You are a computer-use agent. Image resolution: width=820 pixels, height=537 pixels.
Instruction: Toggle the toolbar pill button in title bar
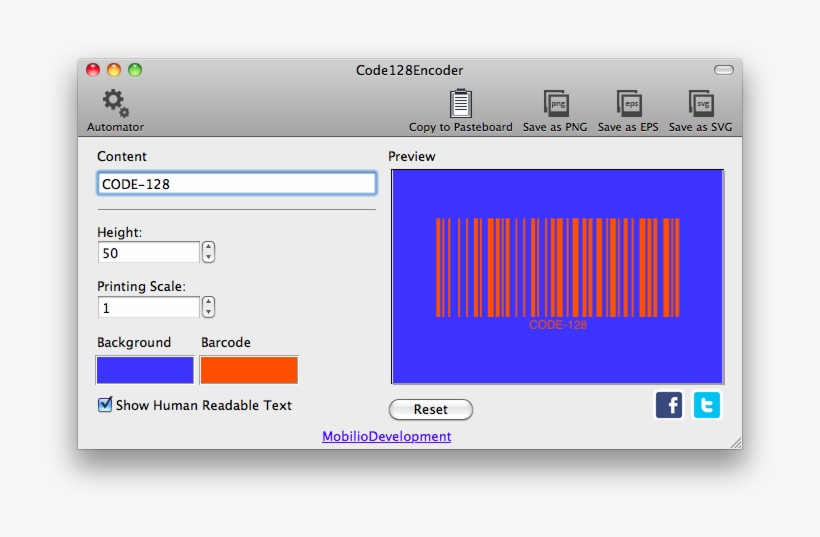point(723,70)
